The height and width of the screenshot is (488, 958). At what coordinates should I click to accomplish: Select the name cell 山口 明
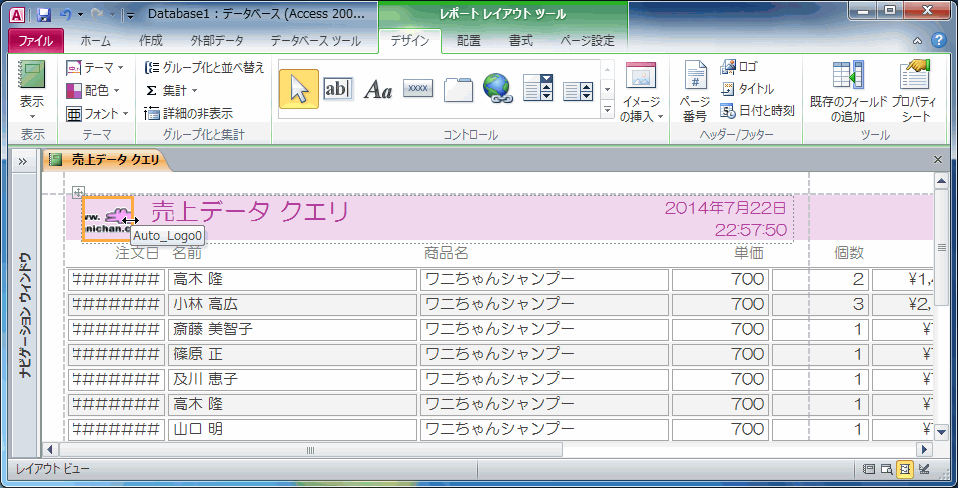coord(293,429)
